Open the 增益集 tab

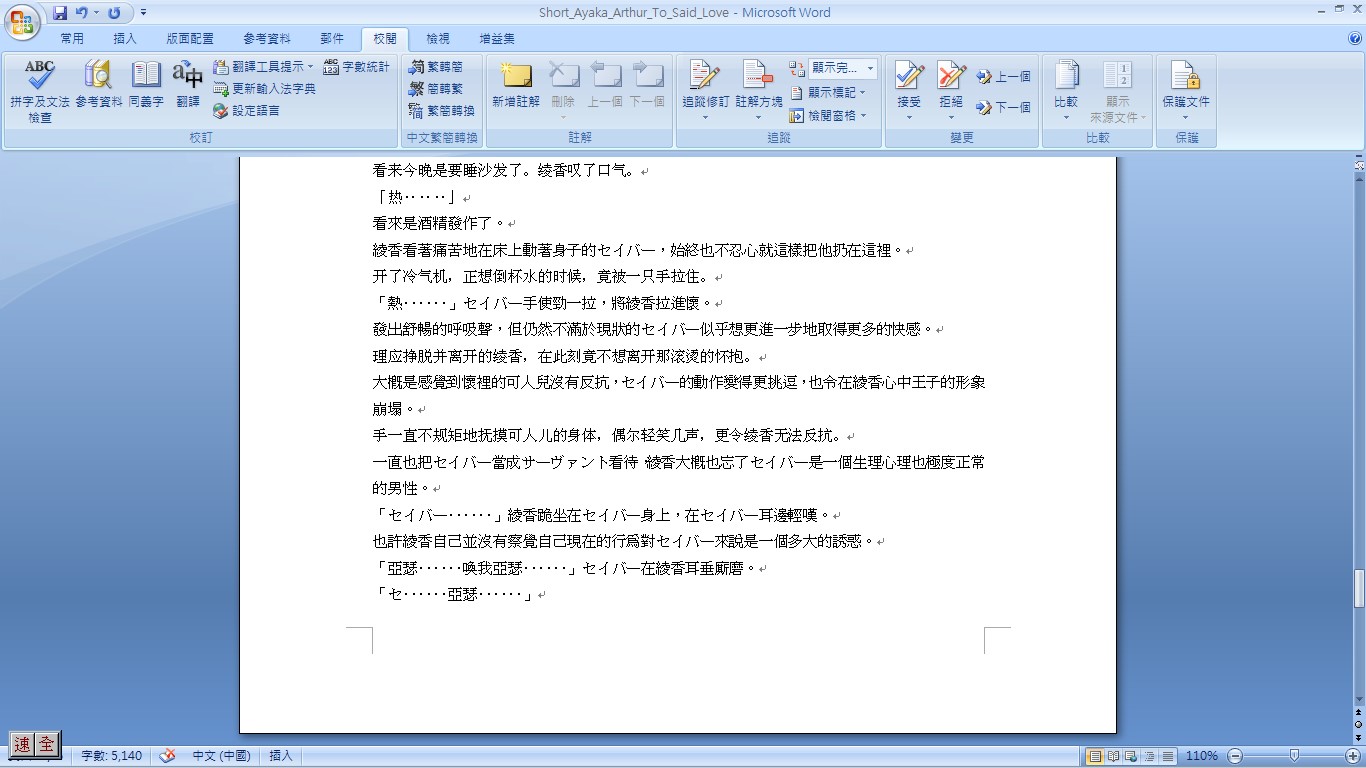pyautogui.click(x=497, y=39)
